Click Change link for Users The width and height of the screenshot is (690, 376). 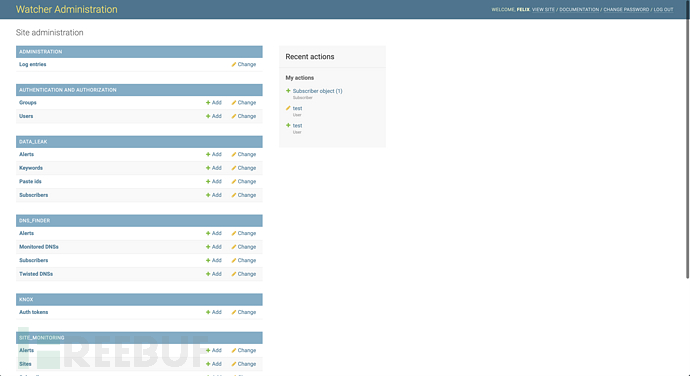click(x=244, y=116)
